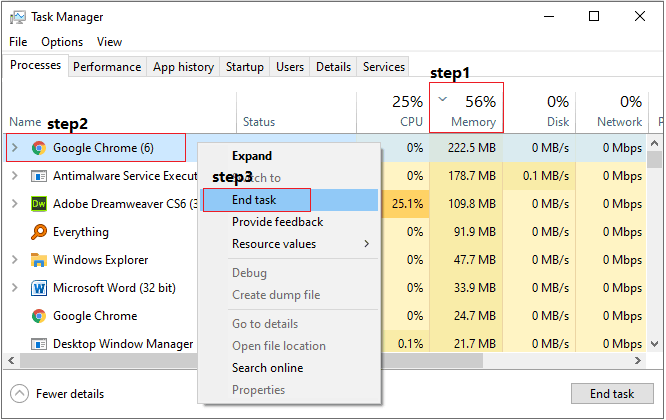The image size is (666, 420).
Task: Click the vertical scrollbar down arrow
Action: tap(655, 344)
